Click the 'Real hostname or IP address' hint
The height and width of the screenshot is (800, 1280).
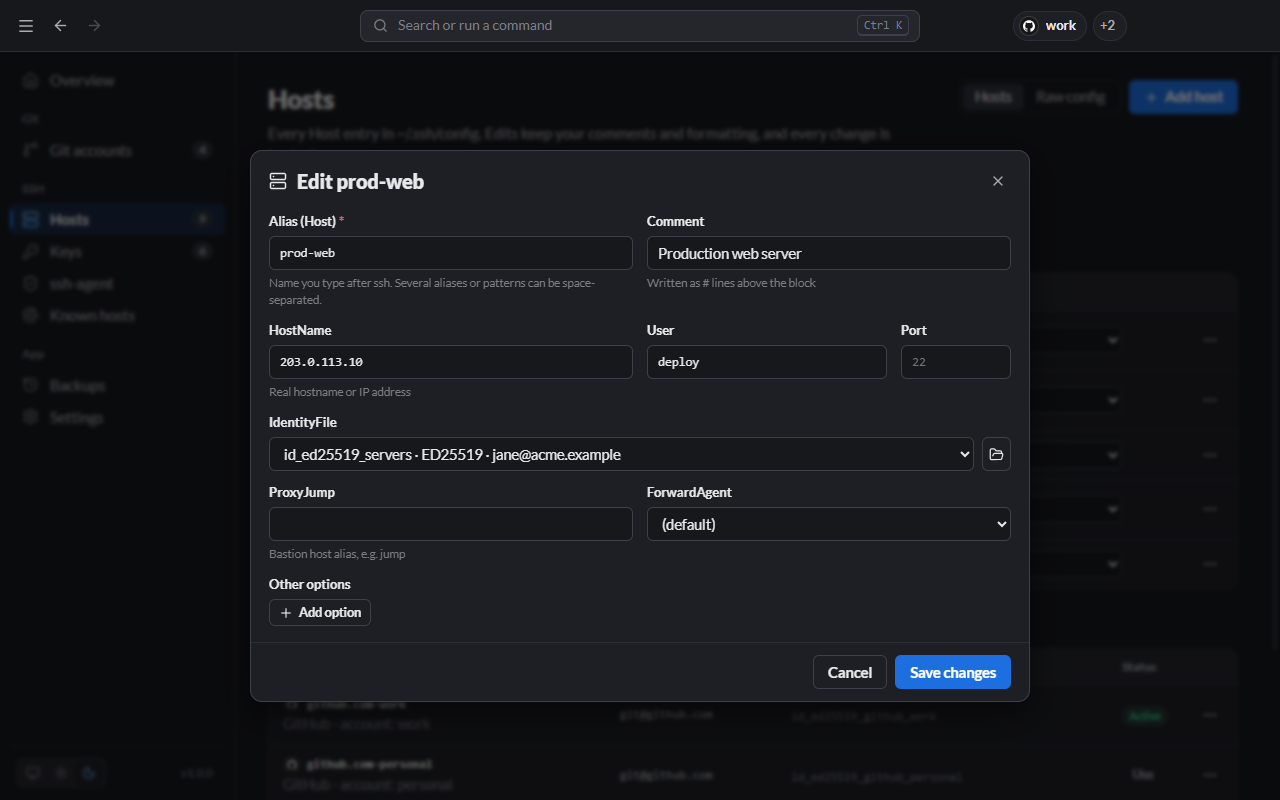point(340,392)
